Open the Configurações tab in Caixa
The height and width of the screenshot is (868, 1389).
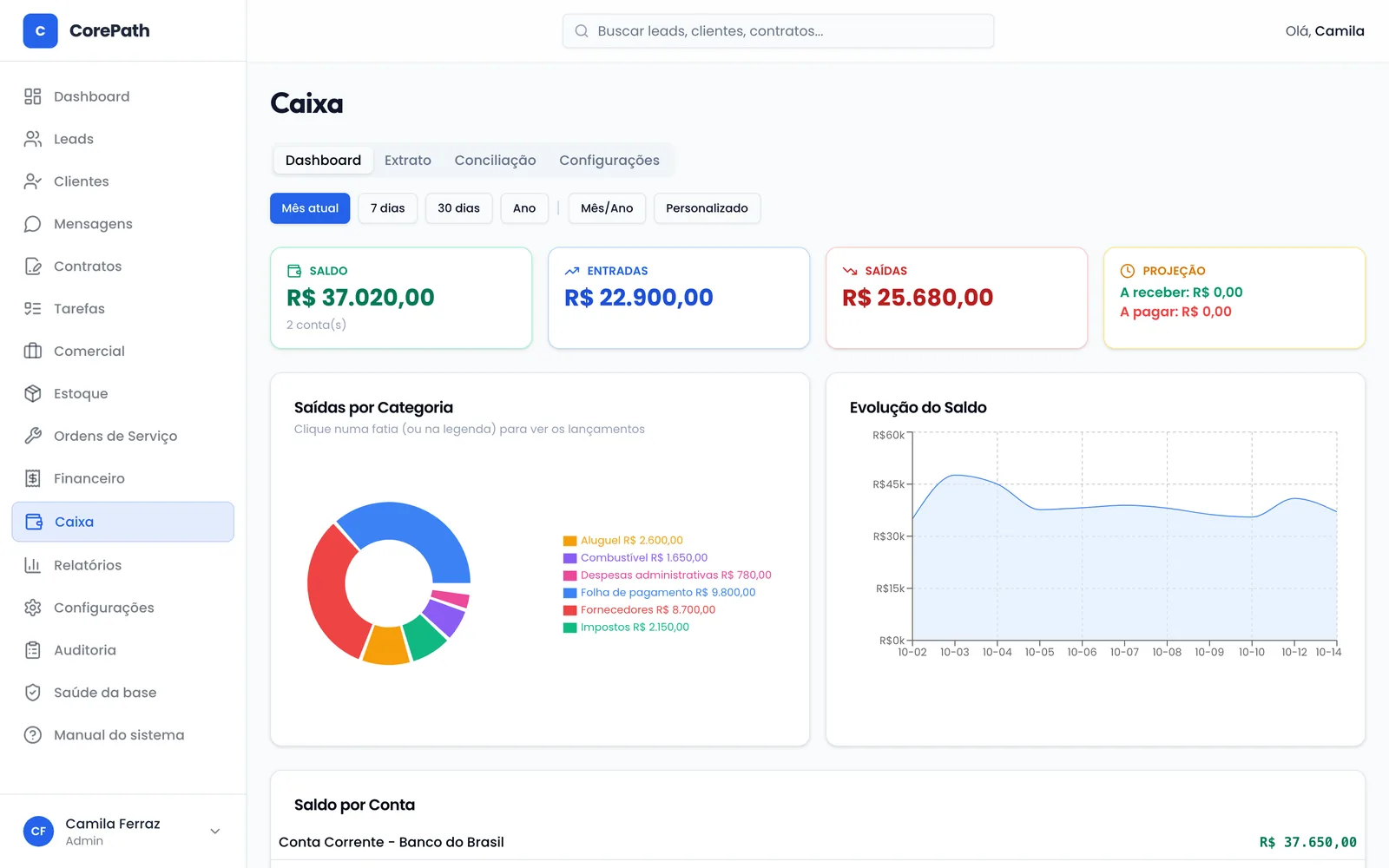[x=609, y=161]
